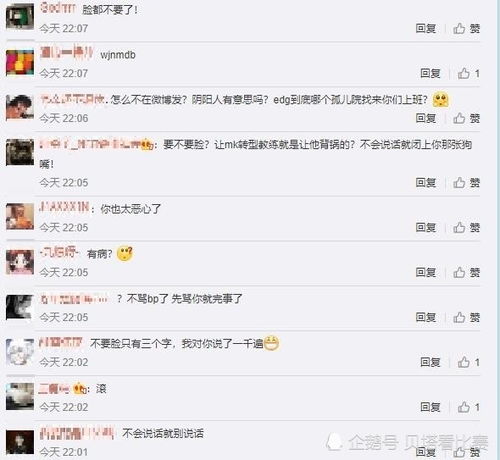Click username of 不会说话就别说话 commenter
Viewport: 500px width, 460px height.
point(77,433)
